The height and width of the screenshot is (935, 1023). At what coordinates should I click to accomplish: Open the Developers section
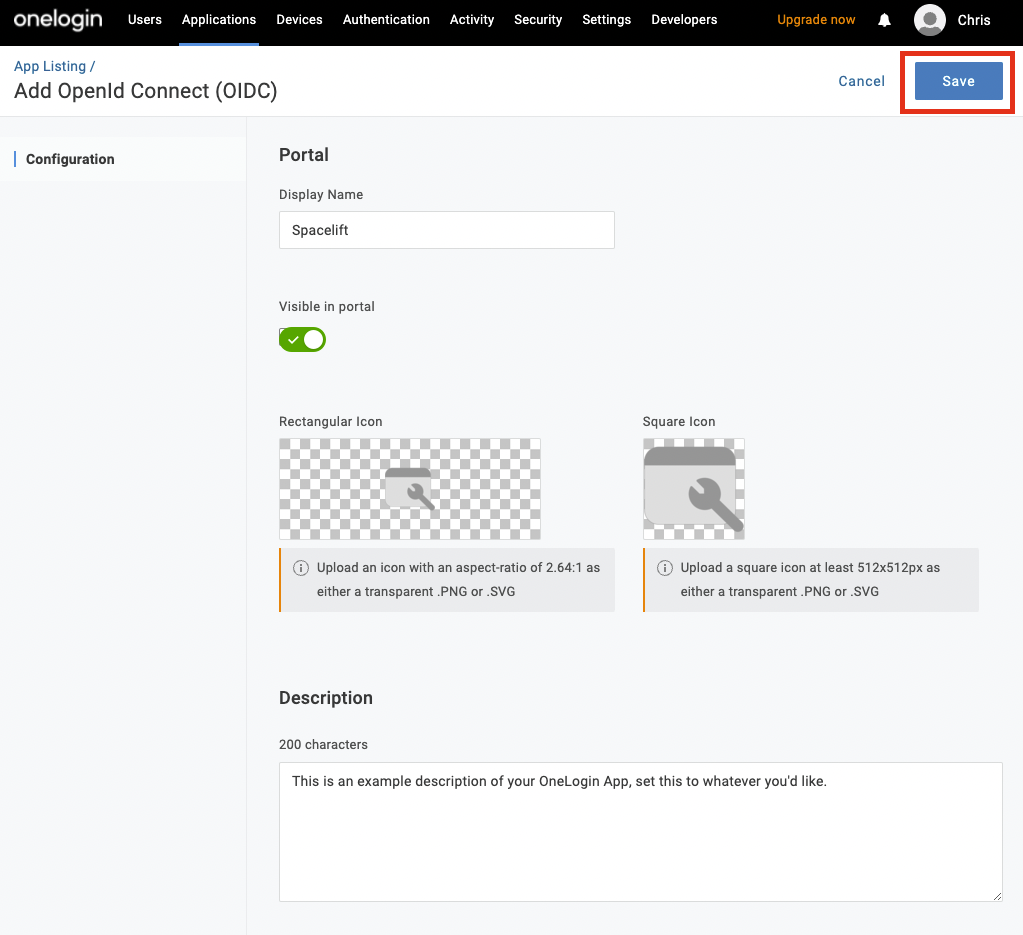tap(684, 19)
